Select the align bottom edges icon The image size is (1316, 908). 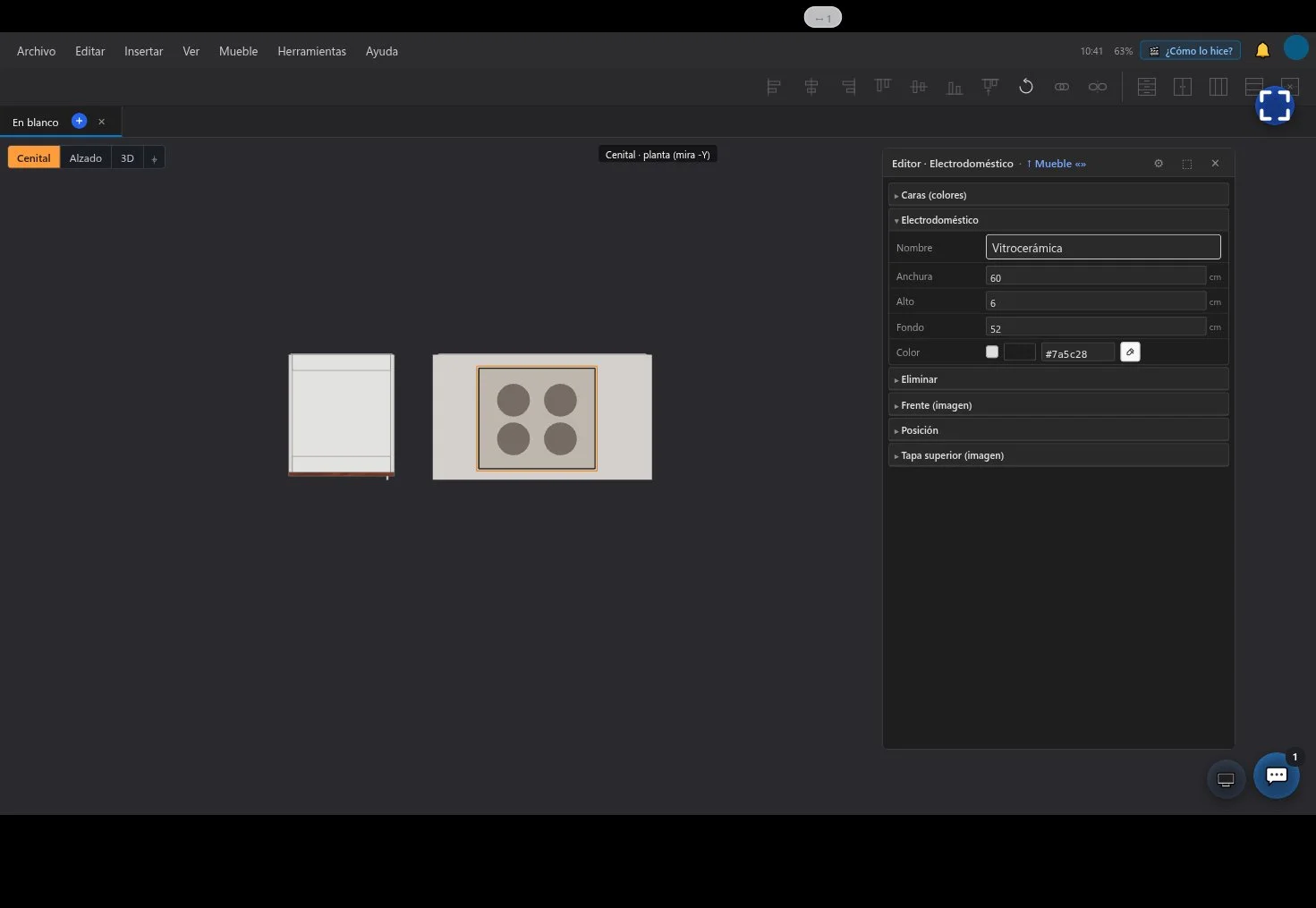tap(955, 87)
